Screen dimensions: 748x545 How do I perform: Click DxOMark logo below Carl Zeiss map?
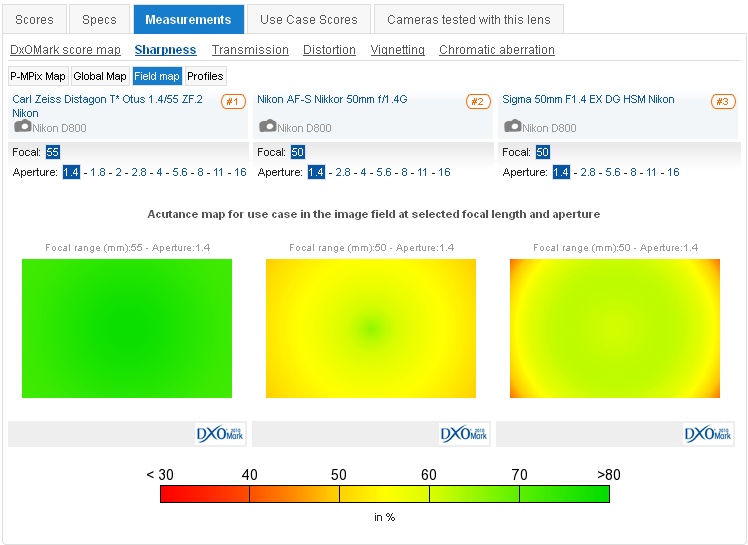(220, 434)
